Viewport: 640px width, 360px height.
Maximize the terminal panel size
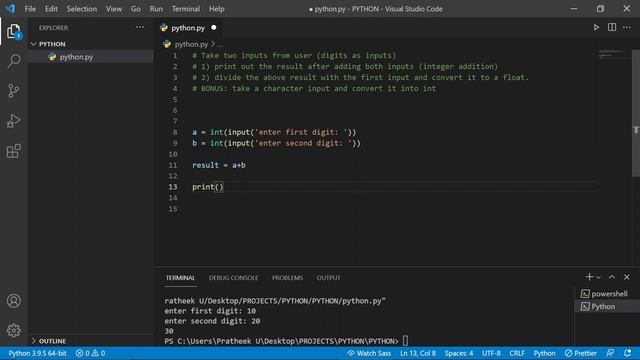(x=612, y=277)
